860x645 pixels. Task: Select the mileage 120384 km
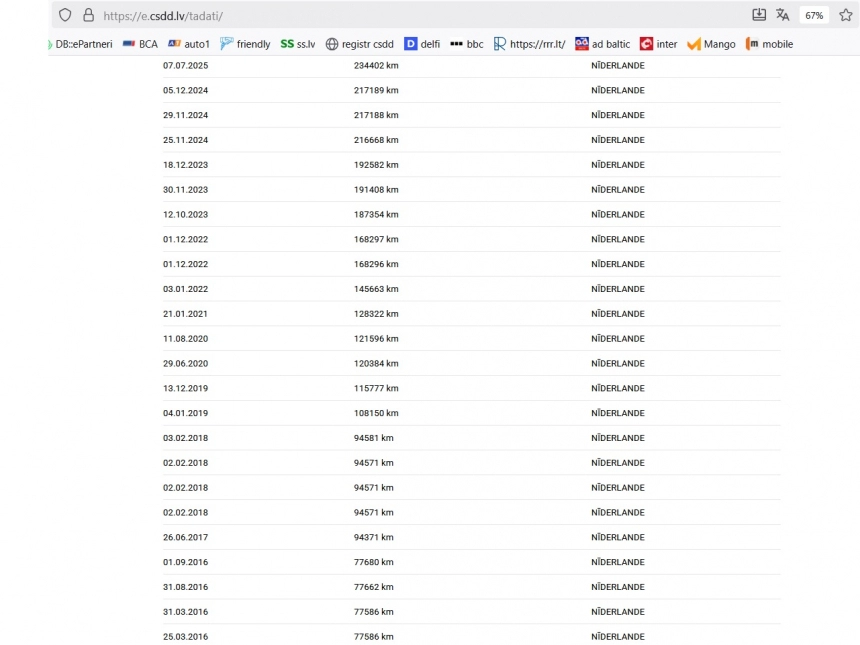pyautogui.click(x=376, y=363)
